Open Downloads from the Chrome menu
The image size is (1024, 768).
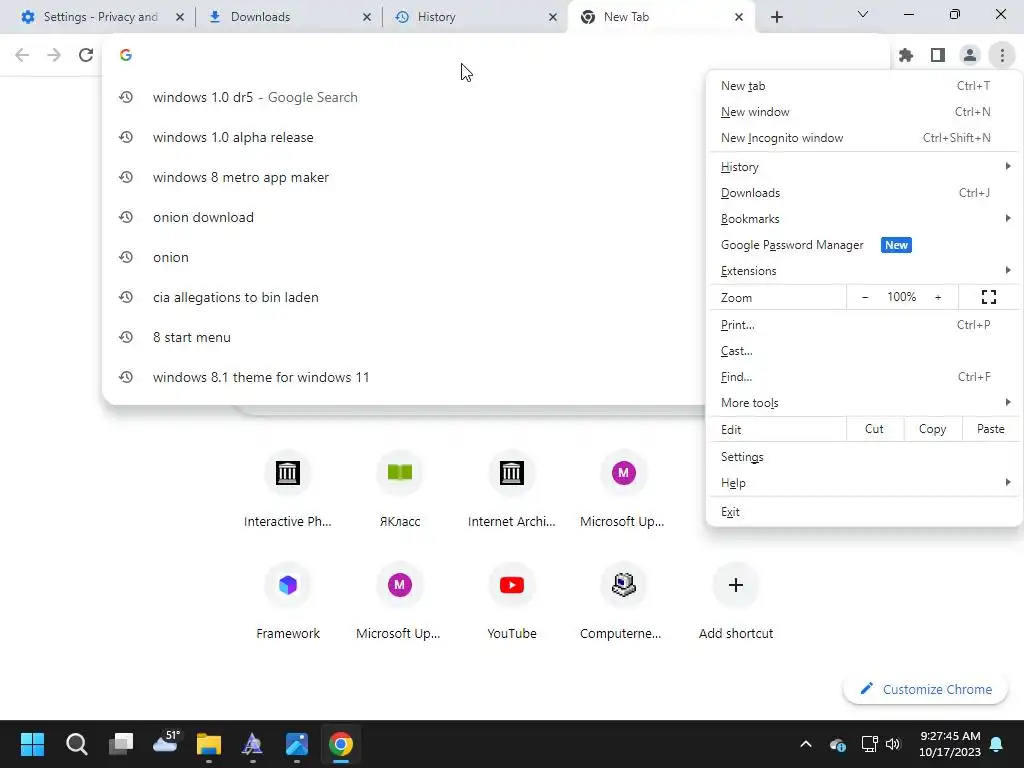coord(865,193)
